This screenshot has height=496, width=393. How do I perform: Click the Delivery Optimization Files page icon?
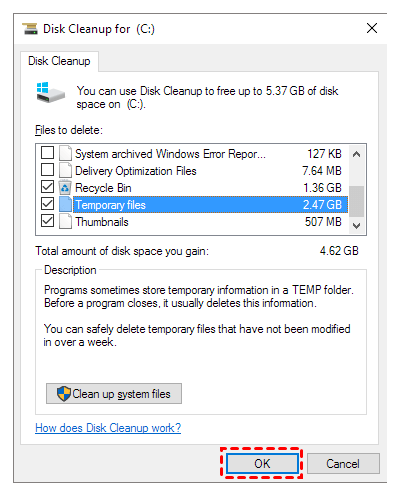pos(65,170)
